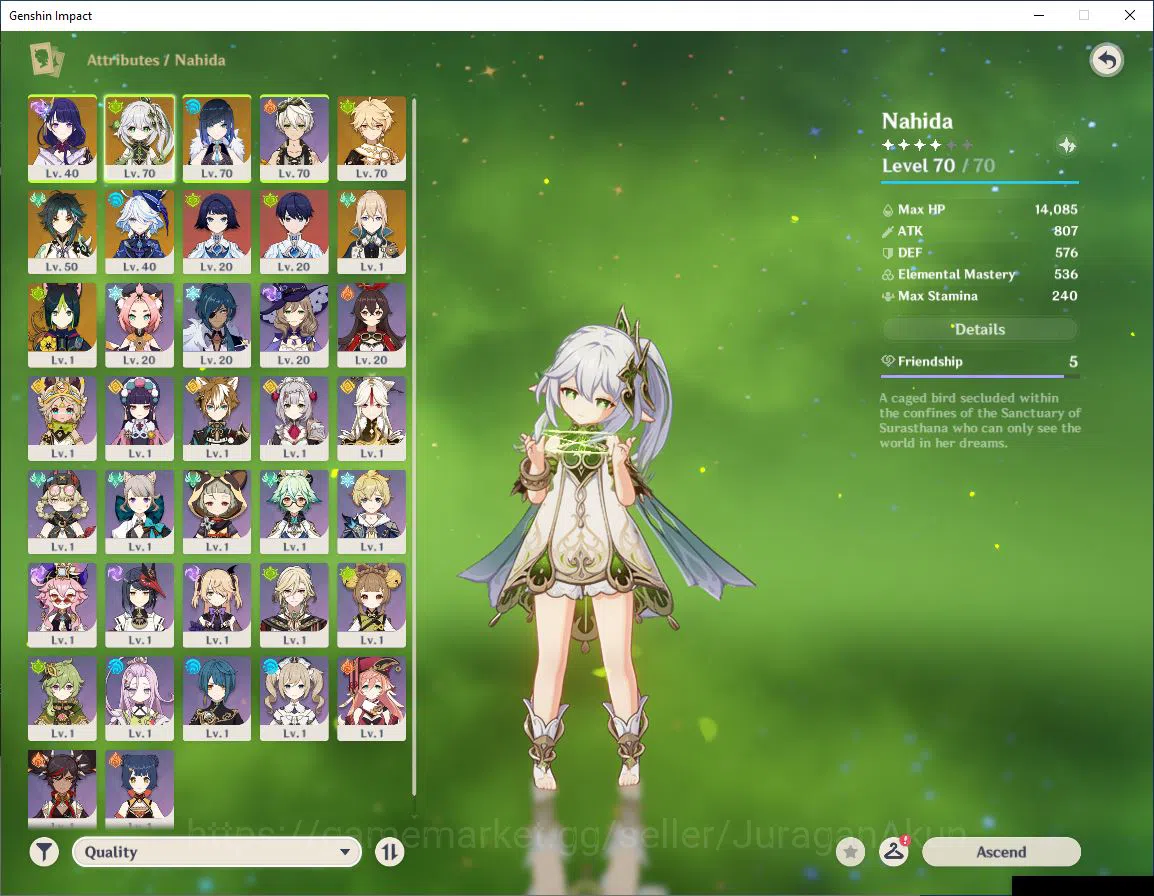Select Lisa Lv. 20 portrait
The width and height of the screenshot is (1154, 896).
click(x=294, y=325)
